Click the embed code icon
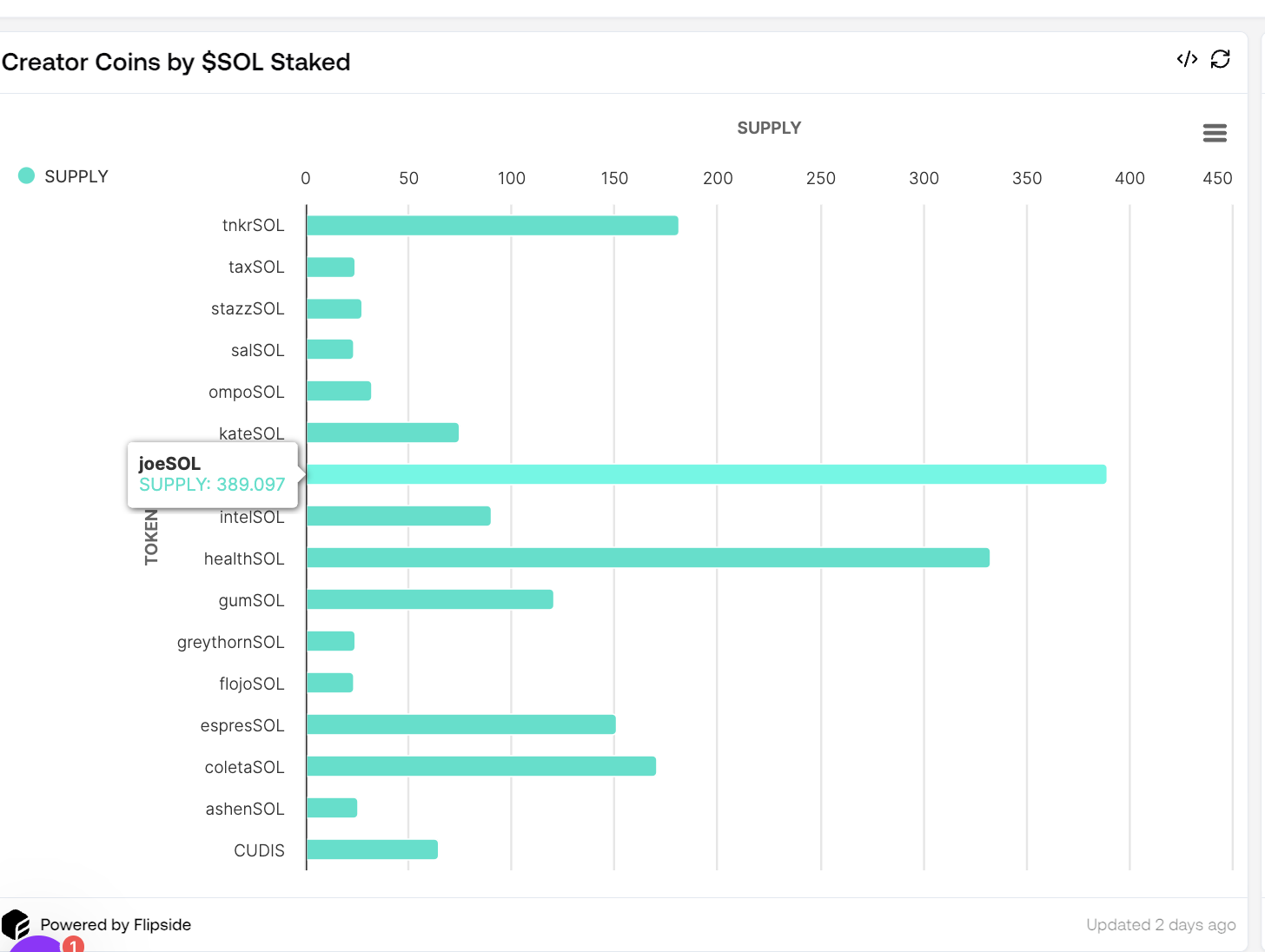 pyautogui.click(x=1187, y=59)
